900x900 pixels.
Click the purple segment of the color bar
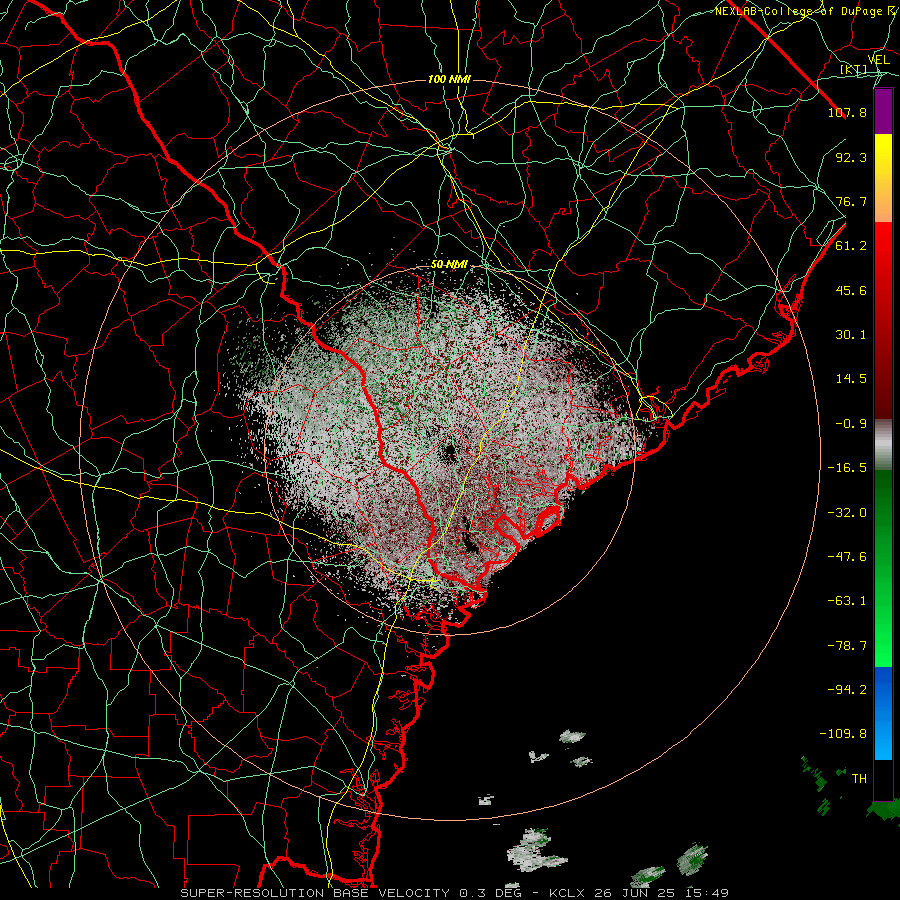(x=883, y=111)
